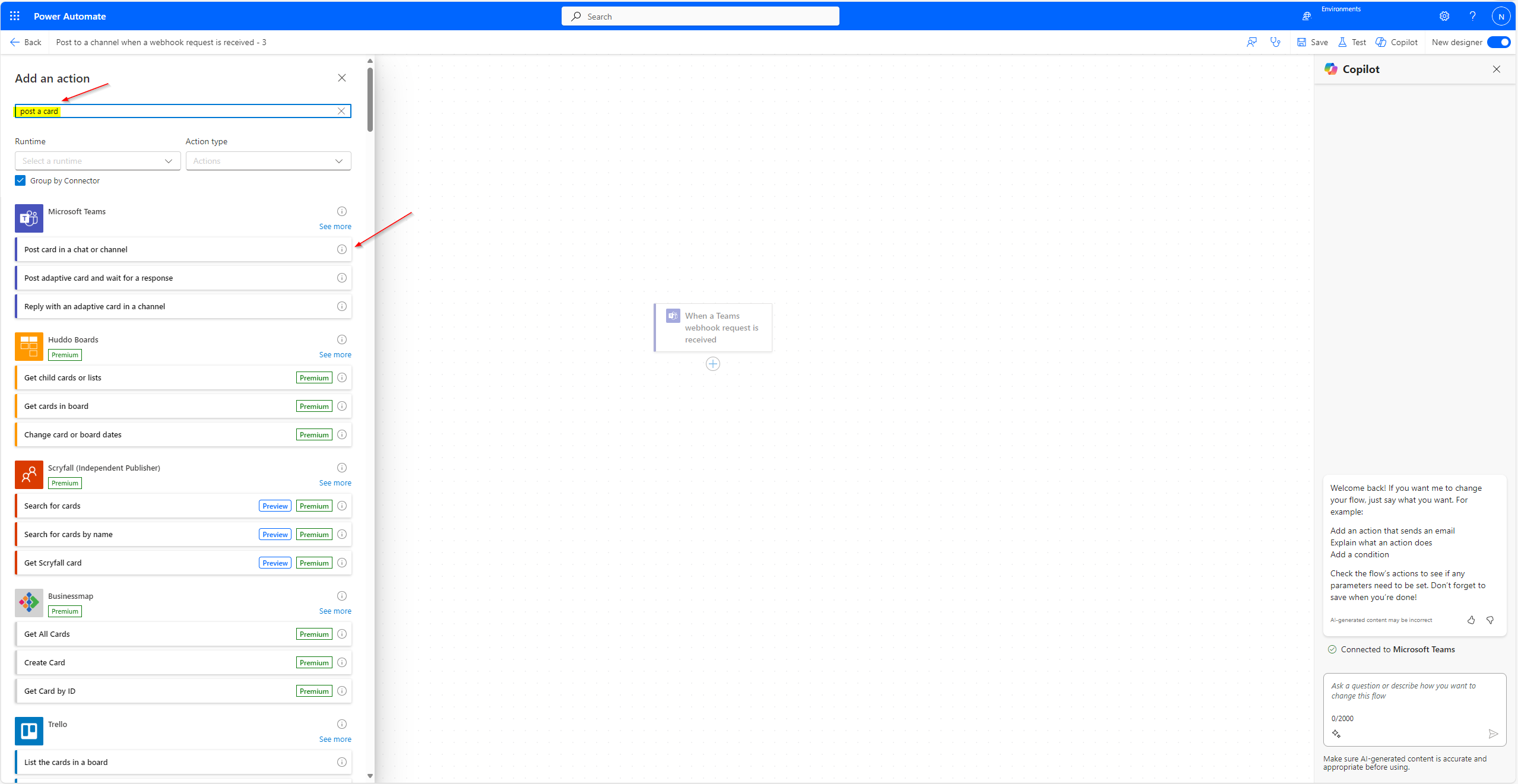Viewport: 1518px width, 784px height.
Task: Click the Teams webhook trigger card
Action: click(x=713, y=328)
